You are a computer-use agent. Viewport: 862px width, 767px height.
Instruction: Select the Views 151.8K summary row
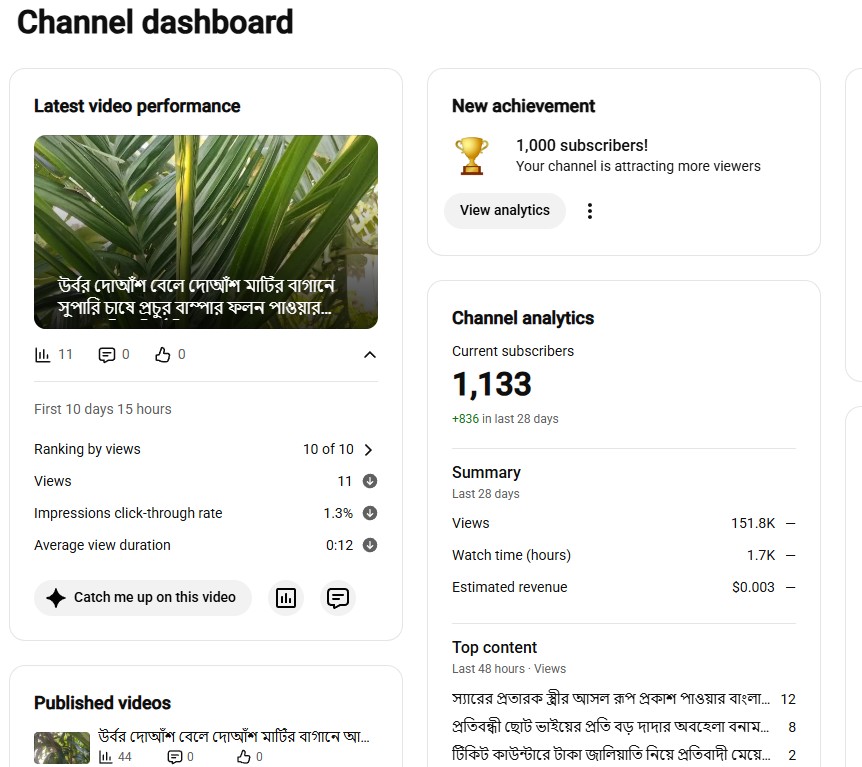pos(624,523)
